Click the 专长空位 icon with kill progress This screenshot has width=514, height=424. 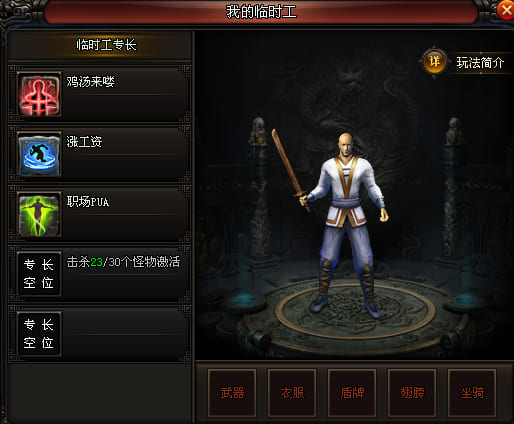point(39,274)
